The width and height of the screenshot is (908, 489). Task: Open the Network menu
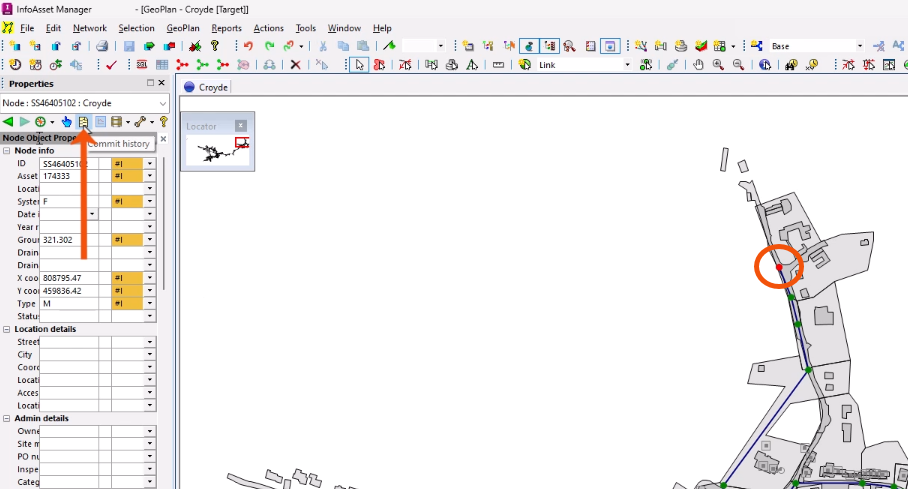coord(90,28)
